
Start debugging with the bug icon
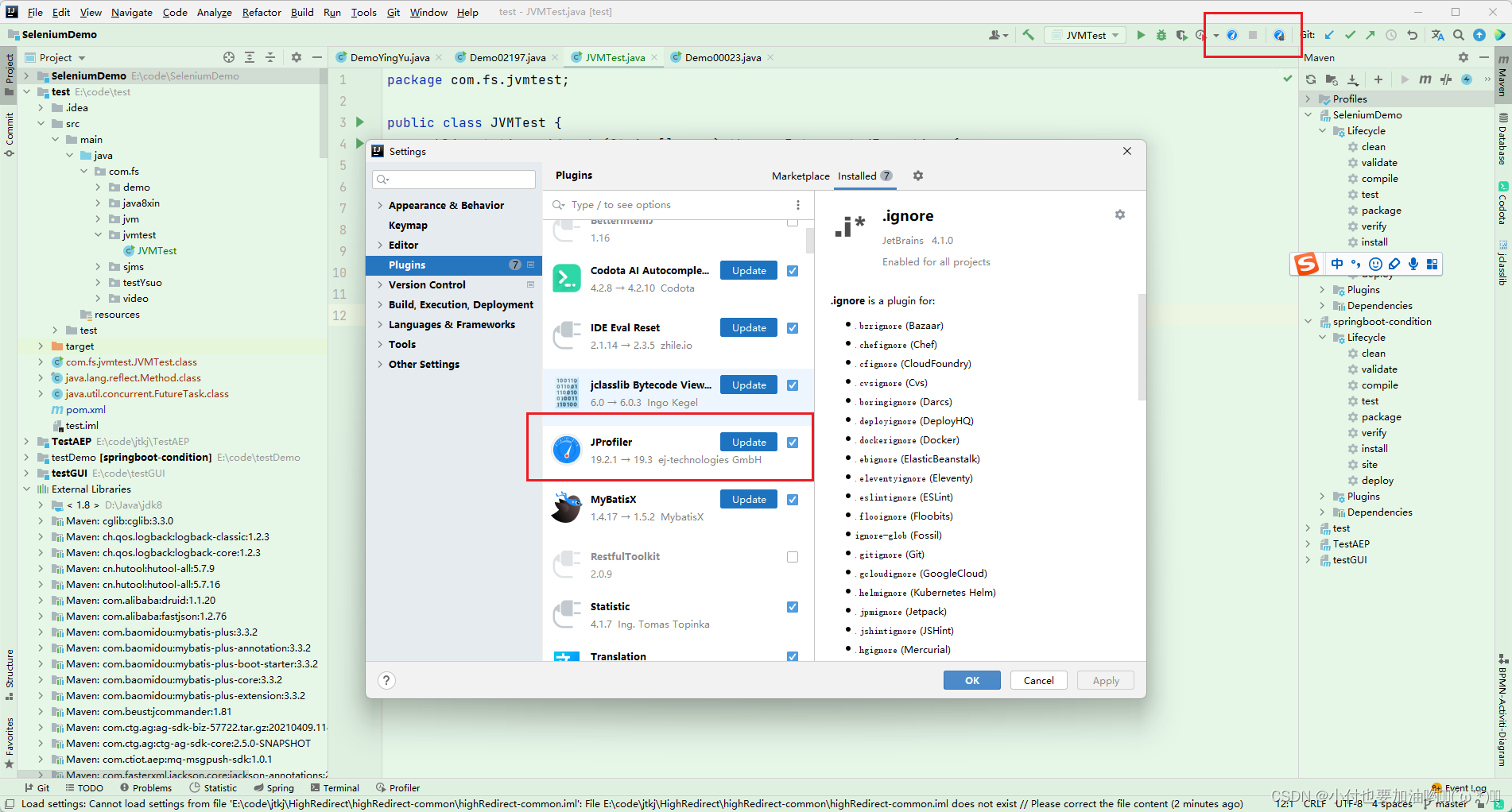[x=1161, y=35]
